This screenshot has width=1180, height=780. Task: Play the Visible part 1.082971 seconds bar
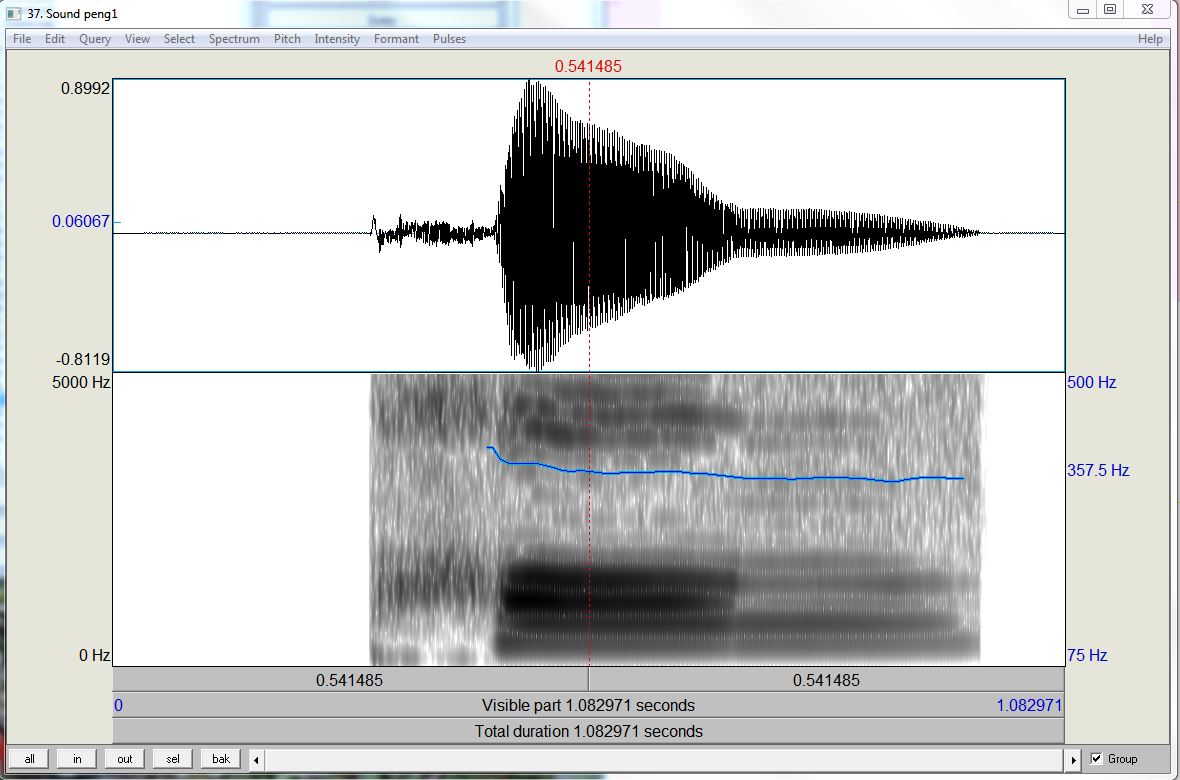click(588, 705)
